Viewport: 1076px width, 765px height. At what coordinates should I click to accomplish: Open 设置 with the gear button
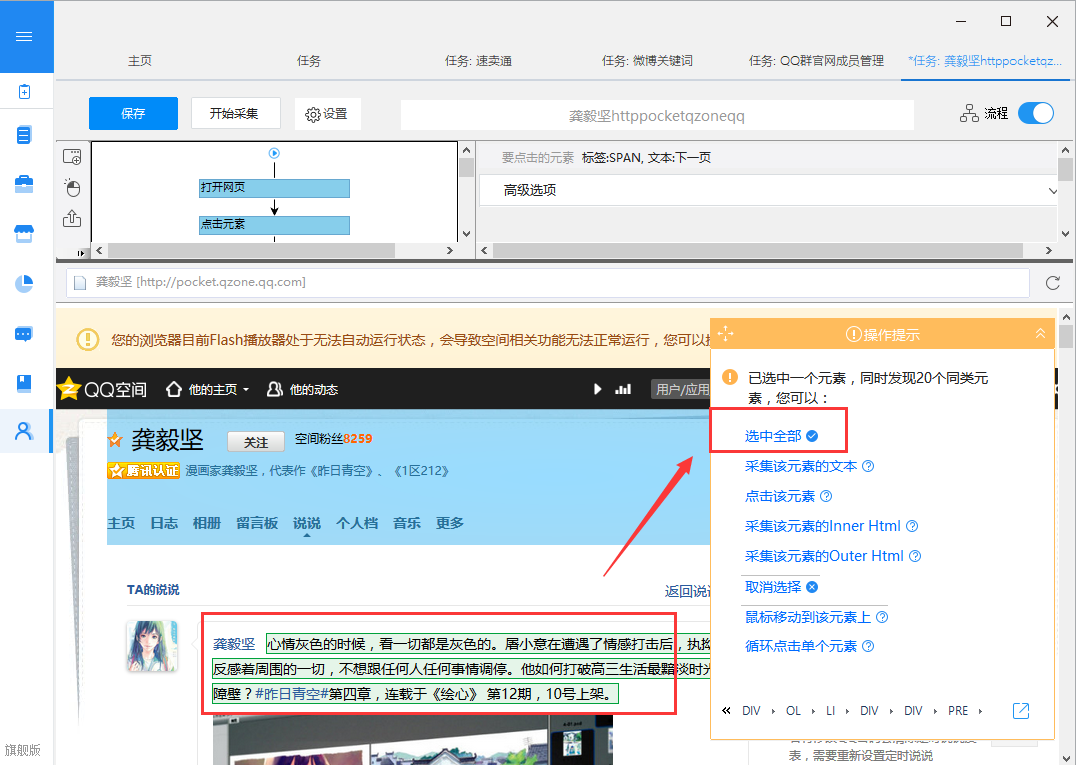tap(327, 114)
